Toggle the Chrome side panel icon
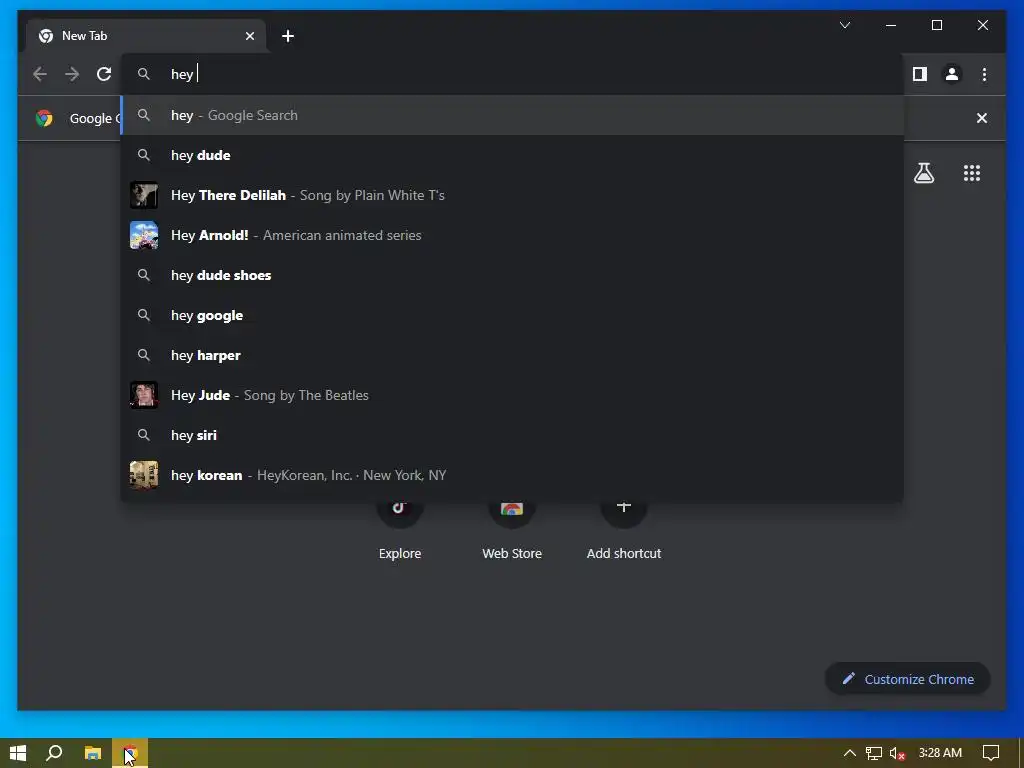This screenshot has width=1024, height=768. (920, 74)
